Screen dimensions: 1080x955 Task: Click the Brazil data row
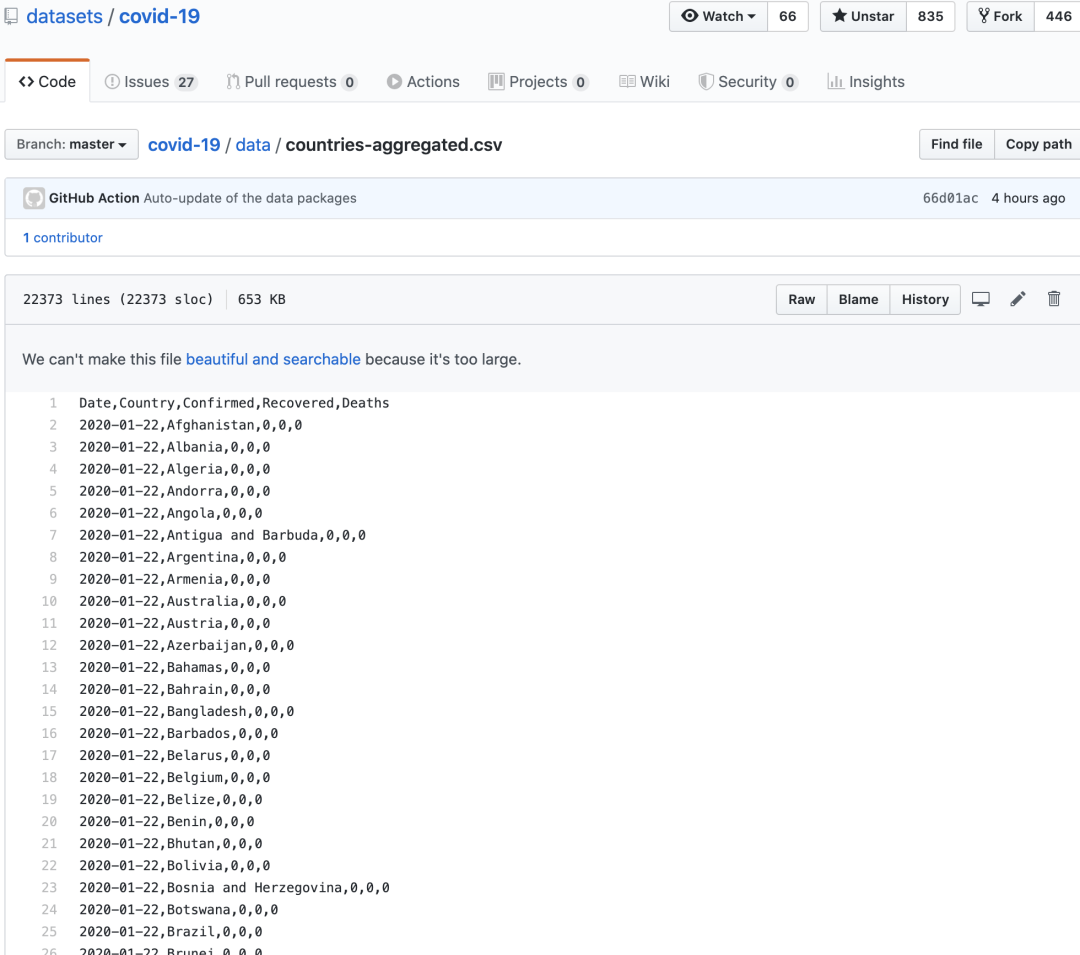171,932
